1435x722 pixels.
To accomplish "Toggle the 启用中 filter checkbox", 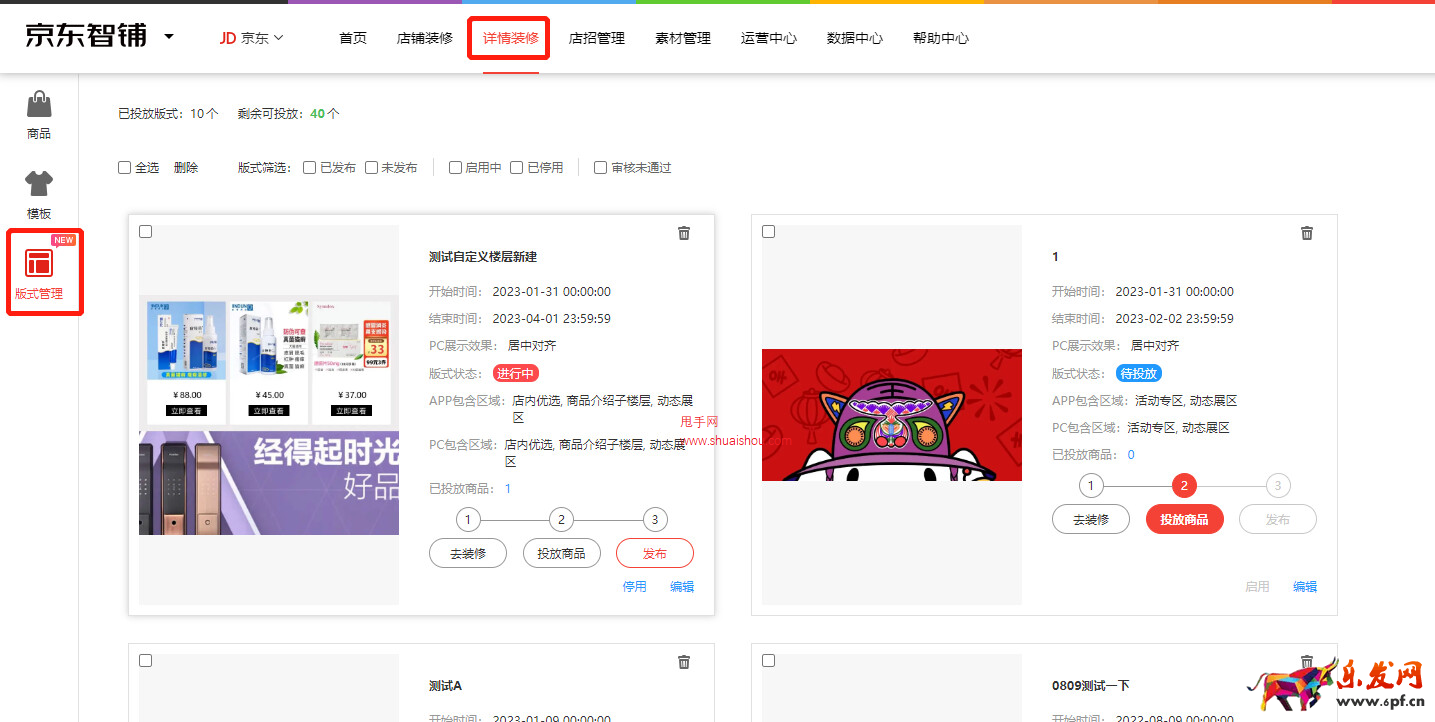I will tap(455, 168).
